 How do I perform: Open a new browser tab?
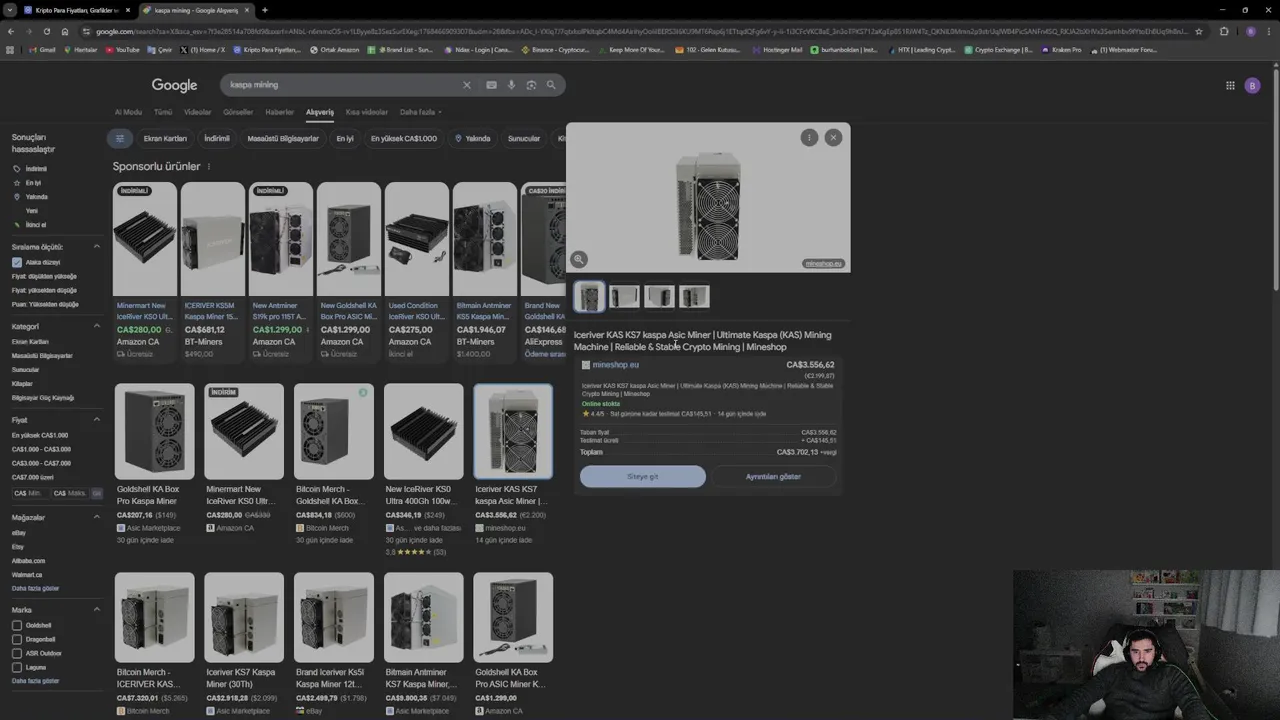pos(264,10)
